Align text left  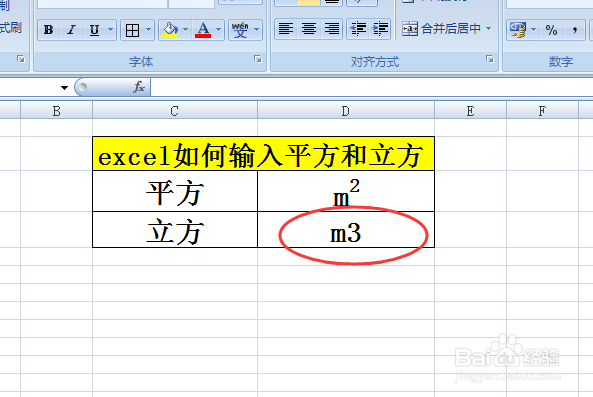click(x=286, y=29)
